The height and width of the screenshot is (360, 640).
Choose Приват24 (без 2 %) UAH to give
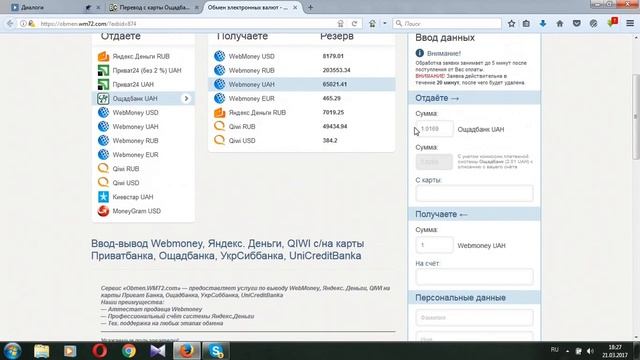pyautogui.click(x=143, y=70)
